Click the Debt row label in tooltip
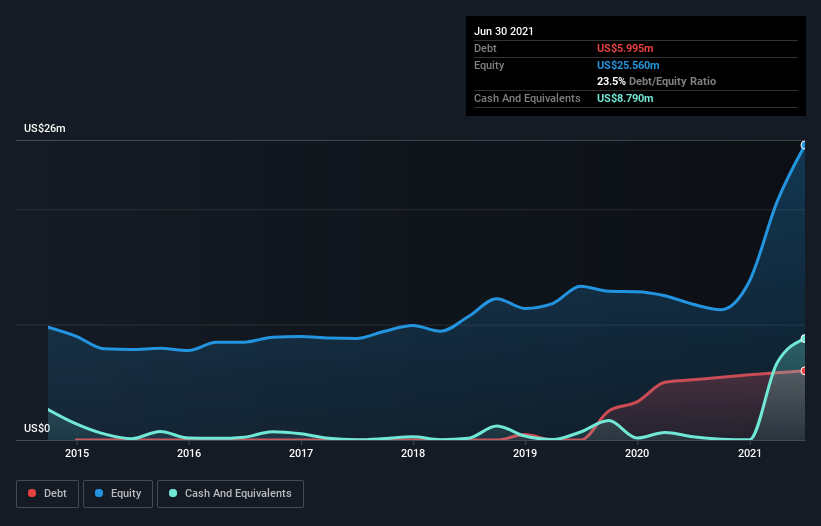The image size is (821, 526). click(485, 48)
